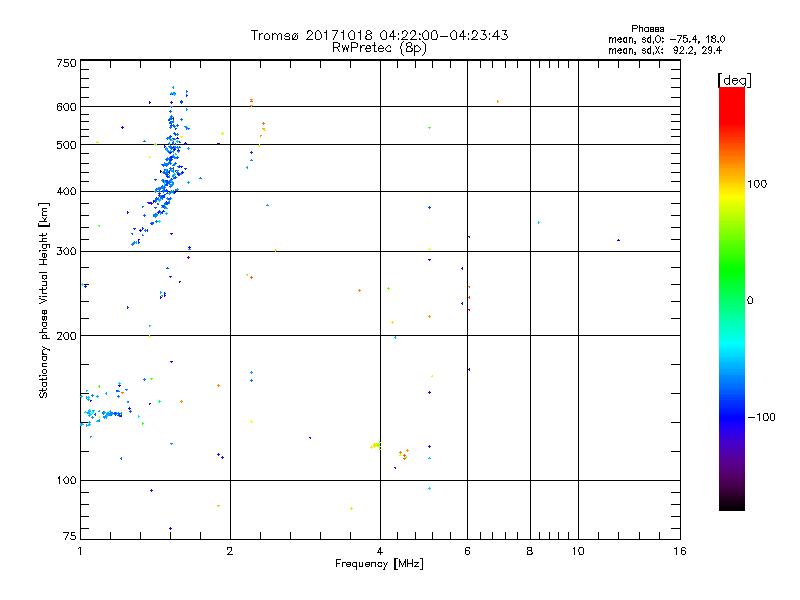Click the colorbar tick label '0'

750,301
